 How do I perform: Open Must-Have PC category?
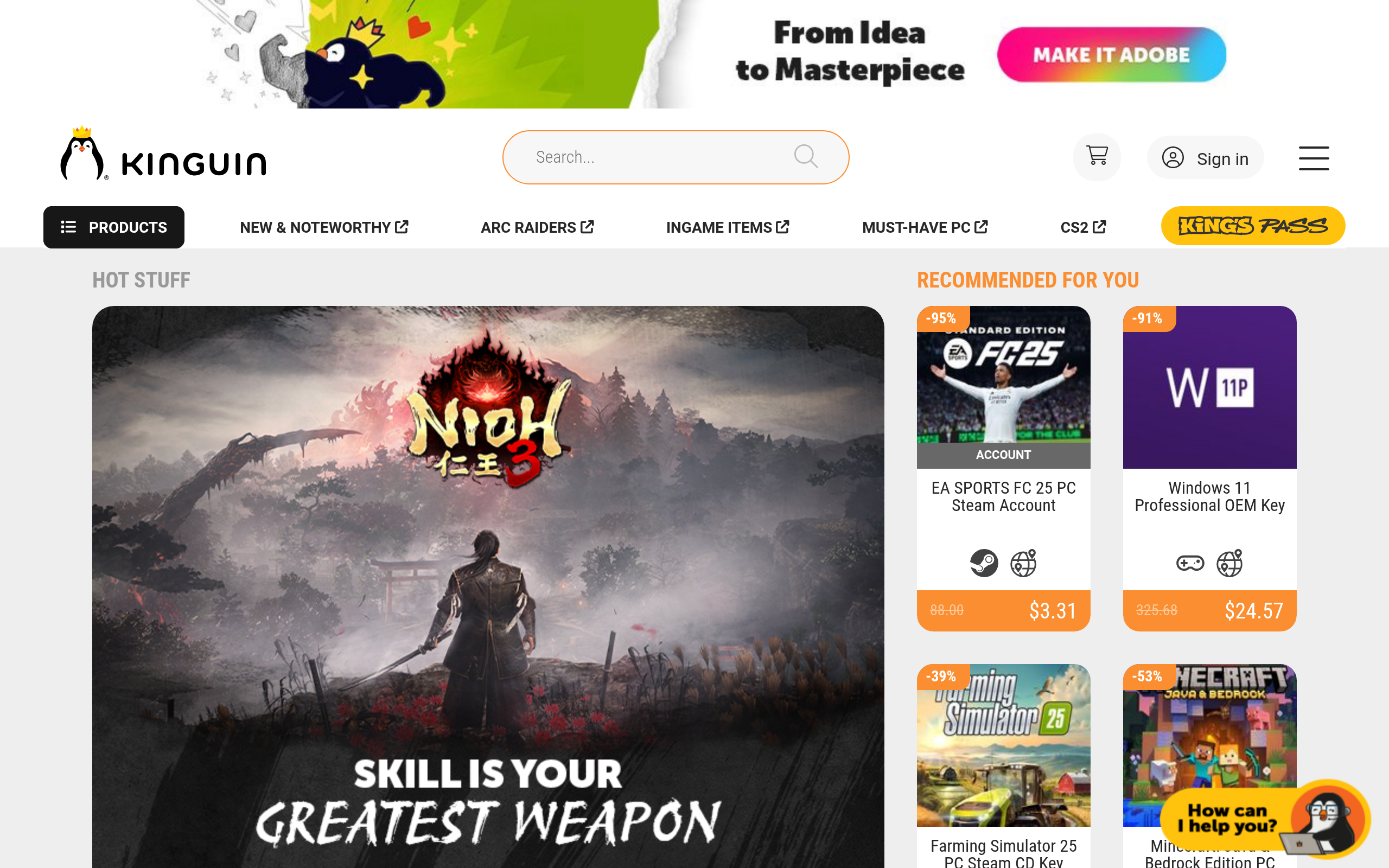point(925,227)
